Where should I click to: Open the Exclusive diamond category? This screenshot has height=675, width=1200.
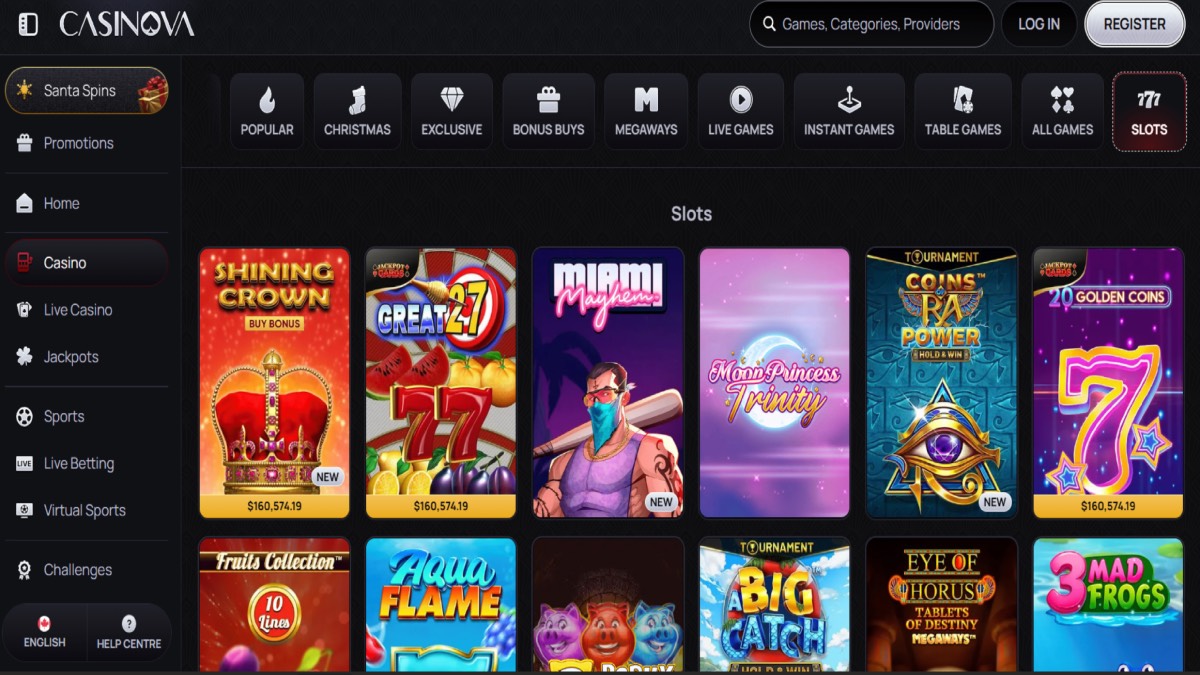451,112
